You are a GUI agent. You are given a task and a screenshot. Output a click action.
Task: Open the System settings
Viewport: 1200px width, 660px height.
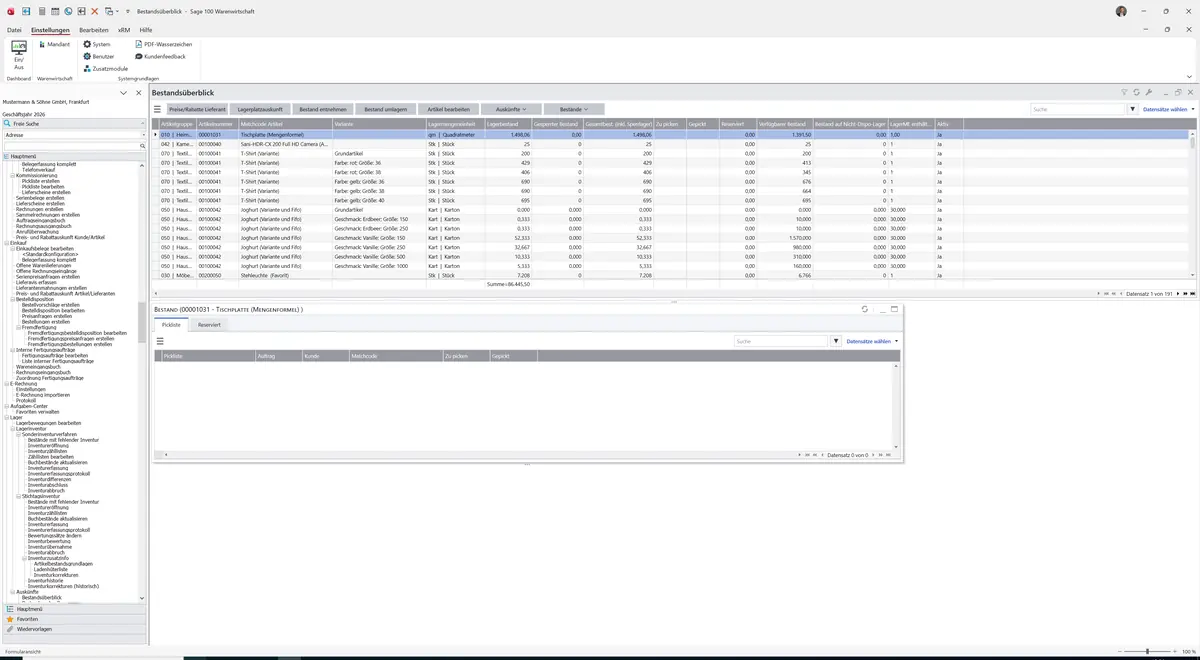[97, 44]
